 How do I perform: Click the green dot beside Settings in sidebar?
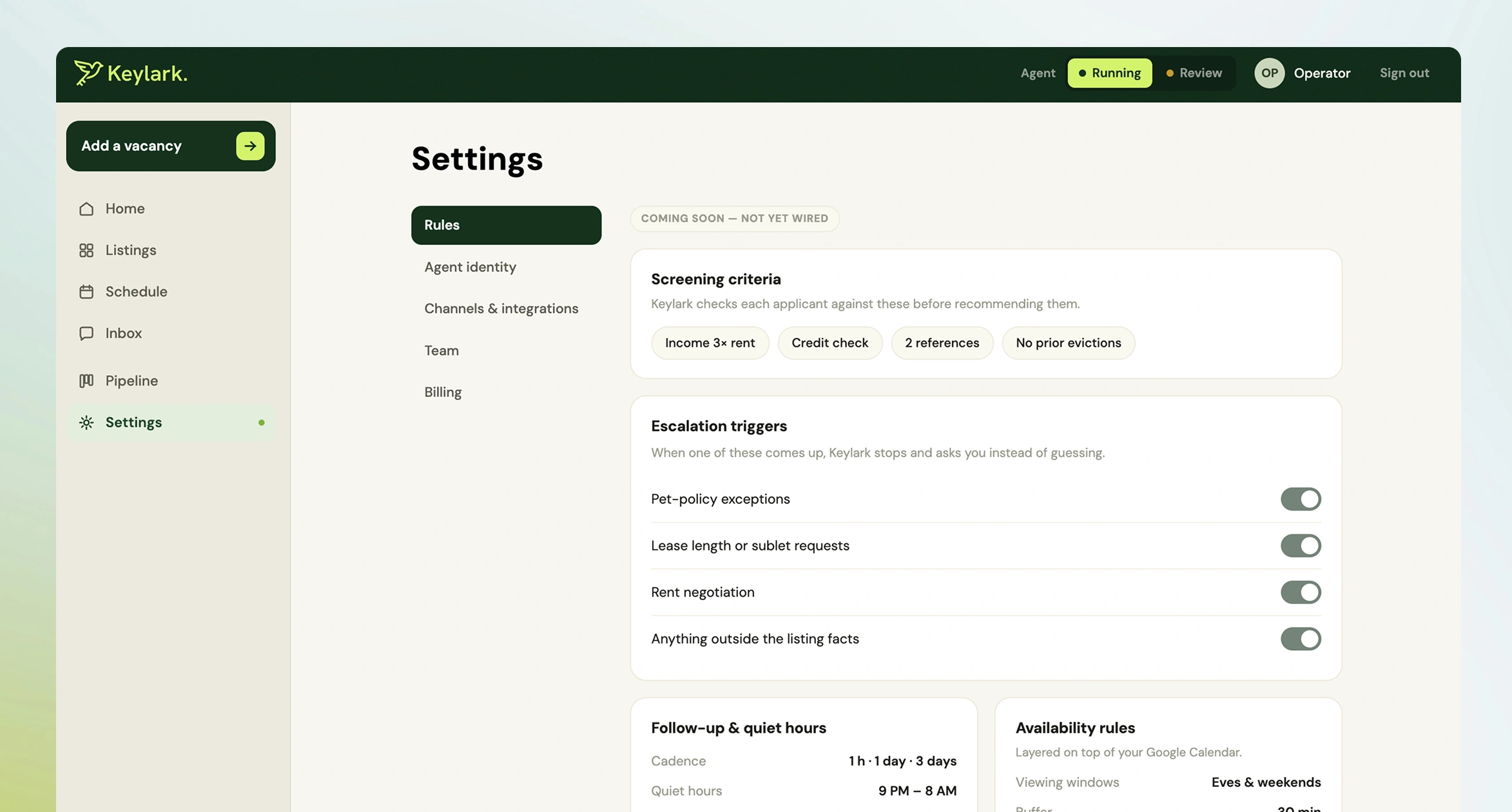261,423
